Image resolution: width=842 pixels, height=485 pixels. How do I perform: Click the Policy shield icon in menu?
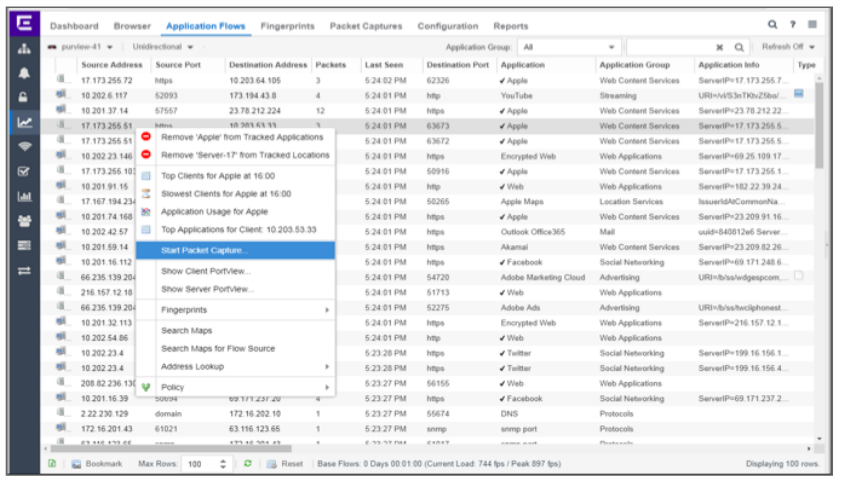tap(146, 387)
